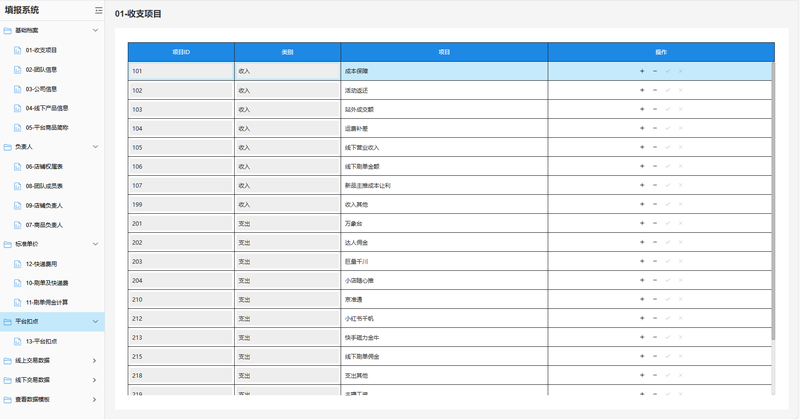Click the table's vertical scrollbar
This screenshot has height=419, width=800.
(x=773, y=201)
